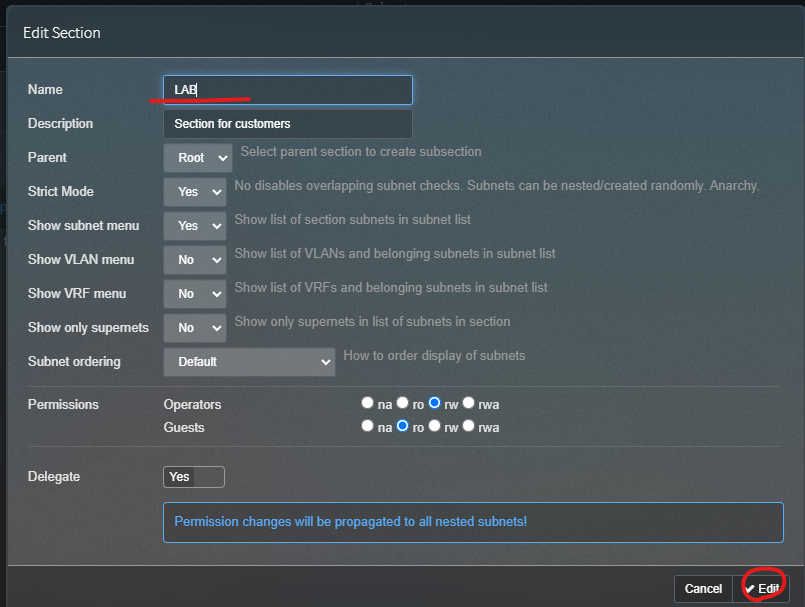805x607 pixels.
Task: Click the Strict Mode 'Anarchy' hint text
Action: coord(496,185)
